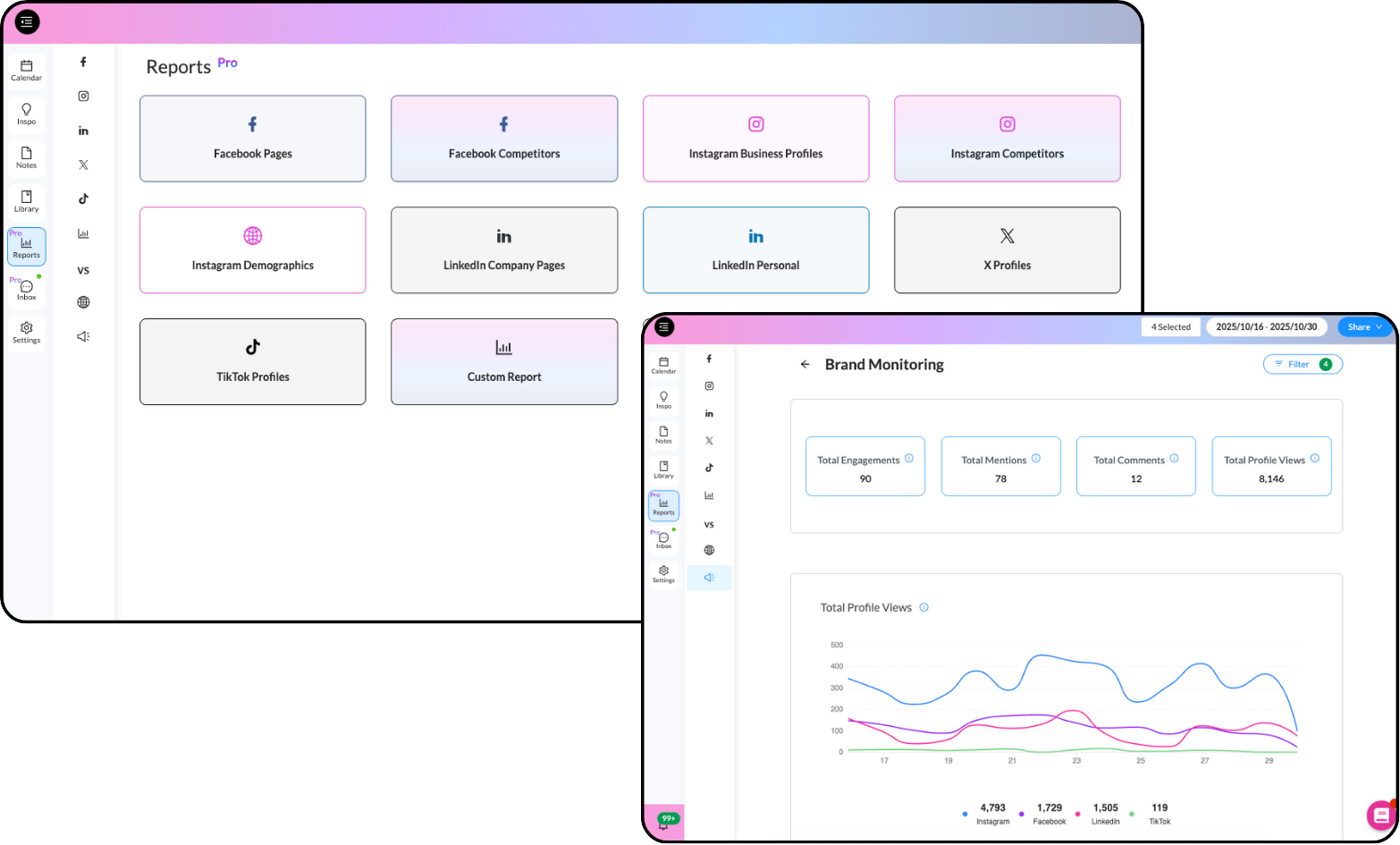
Task: Open the Instagram Competitors report card
Action: pos(1008,139)
